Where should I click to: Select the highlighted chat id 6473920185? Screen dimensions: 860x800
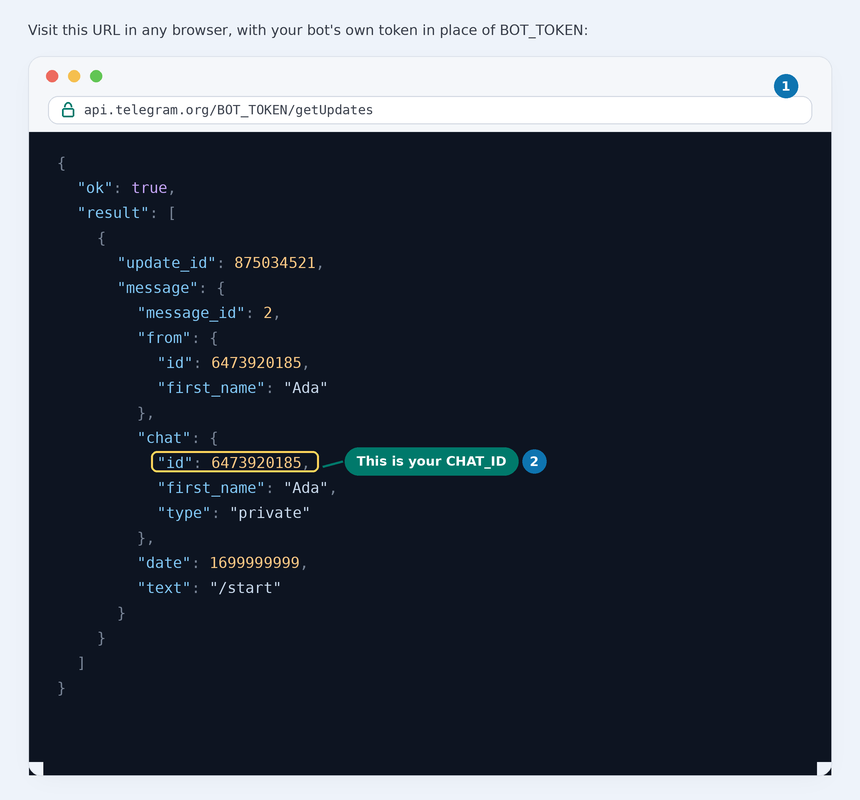[x=256, y=463]
